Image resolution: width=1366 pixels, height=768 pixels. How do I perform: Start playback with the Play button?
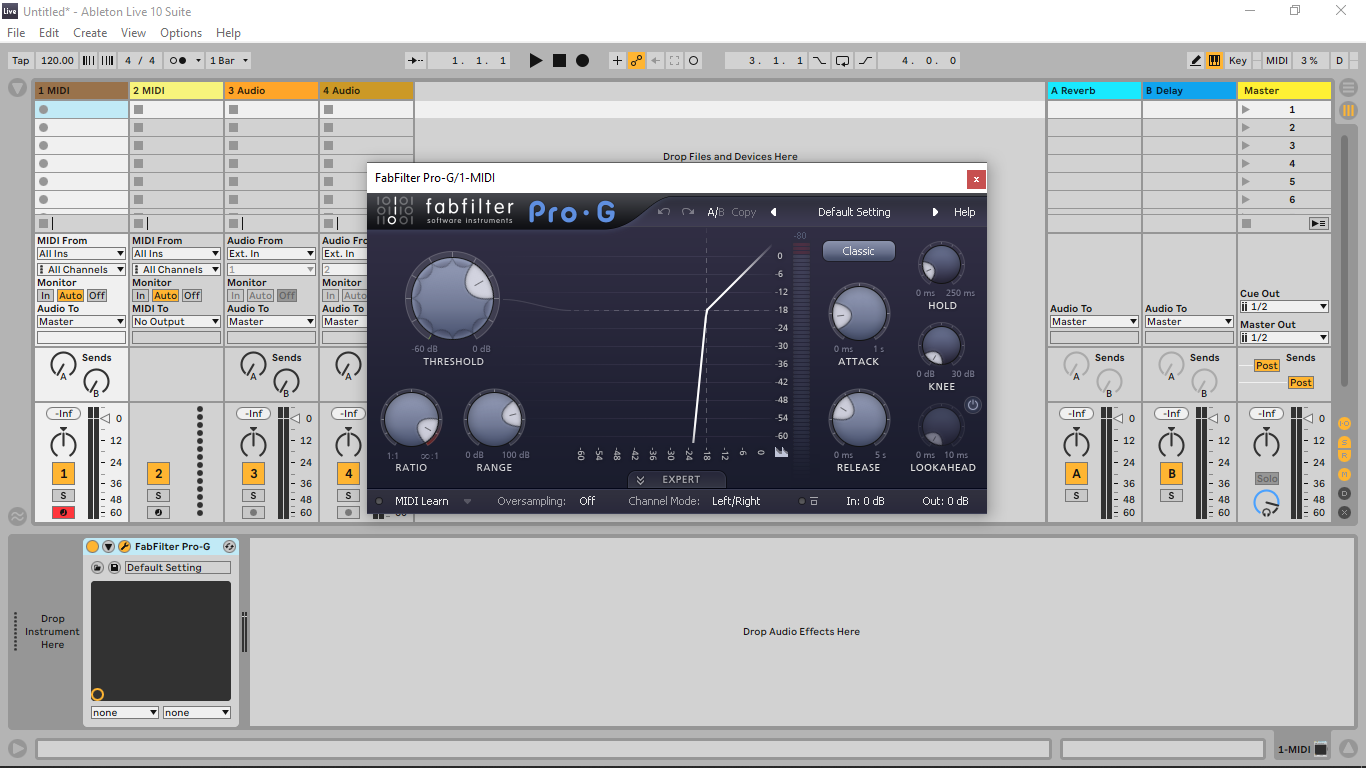point(535,61)
